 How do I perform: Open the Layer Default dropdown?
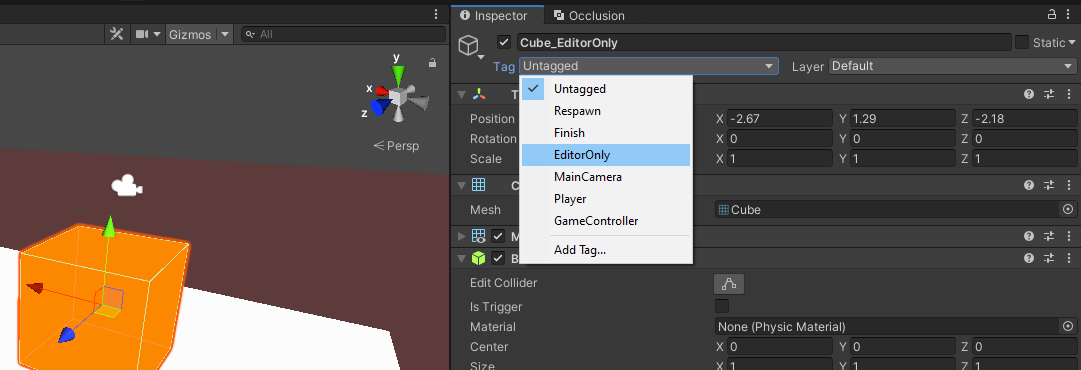952,66
